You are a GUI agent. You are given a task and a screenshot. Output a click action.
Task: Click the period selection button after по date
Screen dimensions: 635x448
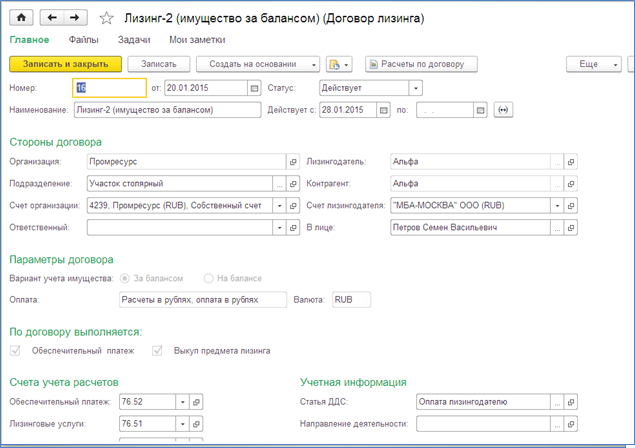pyautogui.click(x=503, y=110)
